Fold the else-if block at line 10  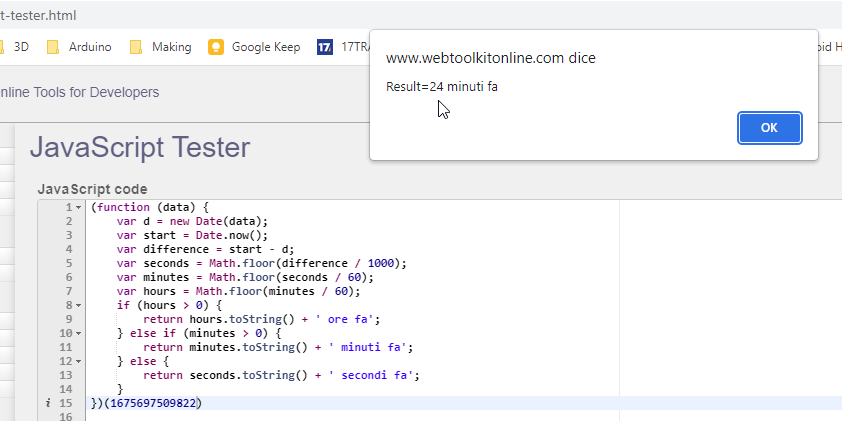78,334
